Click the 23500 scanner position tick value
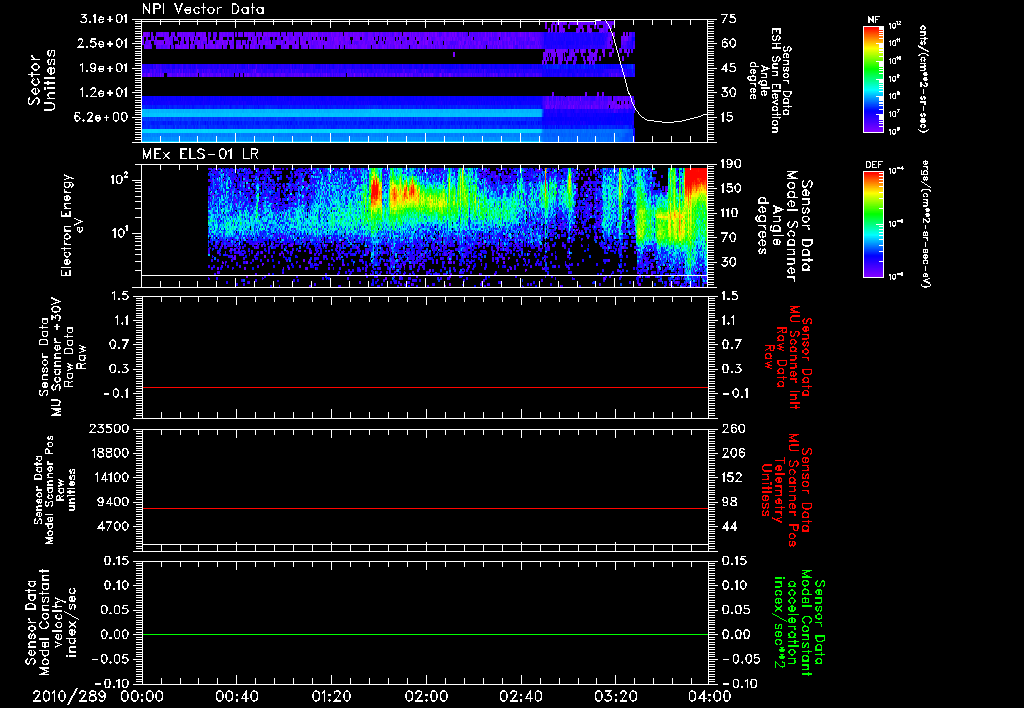The image size is (1024, 708). [108, 429]
